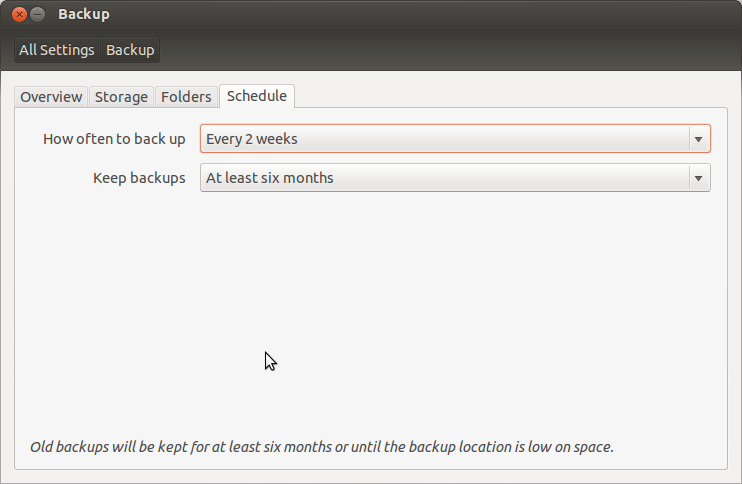The height and width of the screenshot is (484, 742).
Task: Go back to All Settings
Action: point(57,50)
